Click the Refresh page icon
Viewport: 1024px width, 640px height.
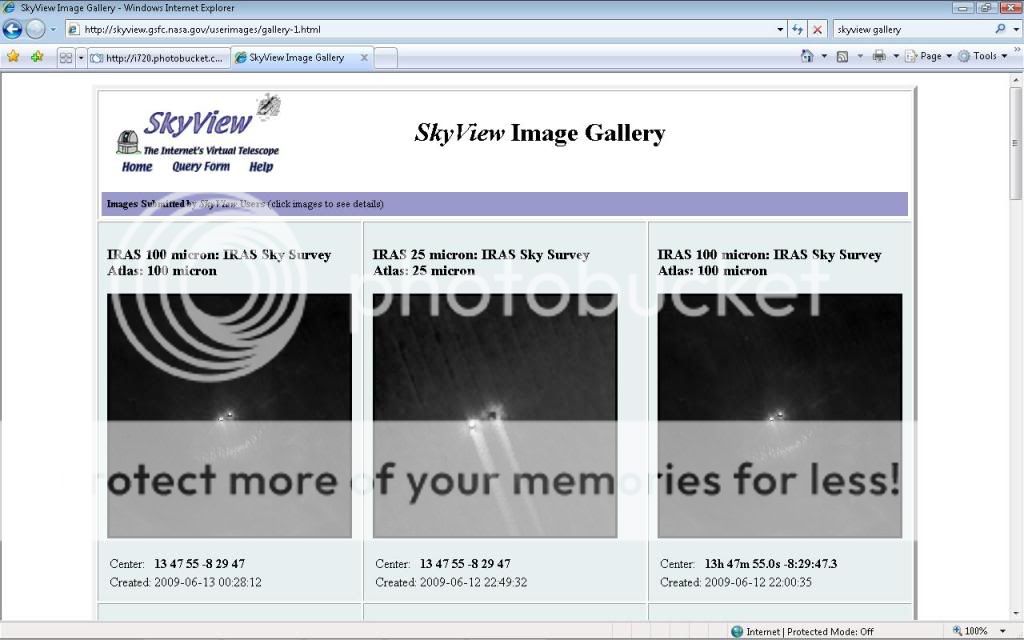pyautogui.click(x=797, y=30)
